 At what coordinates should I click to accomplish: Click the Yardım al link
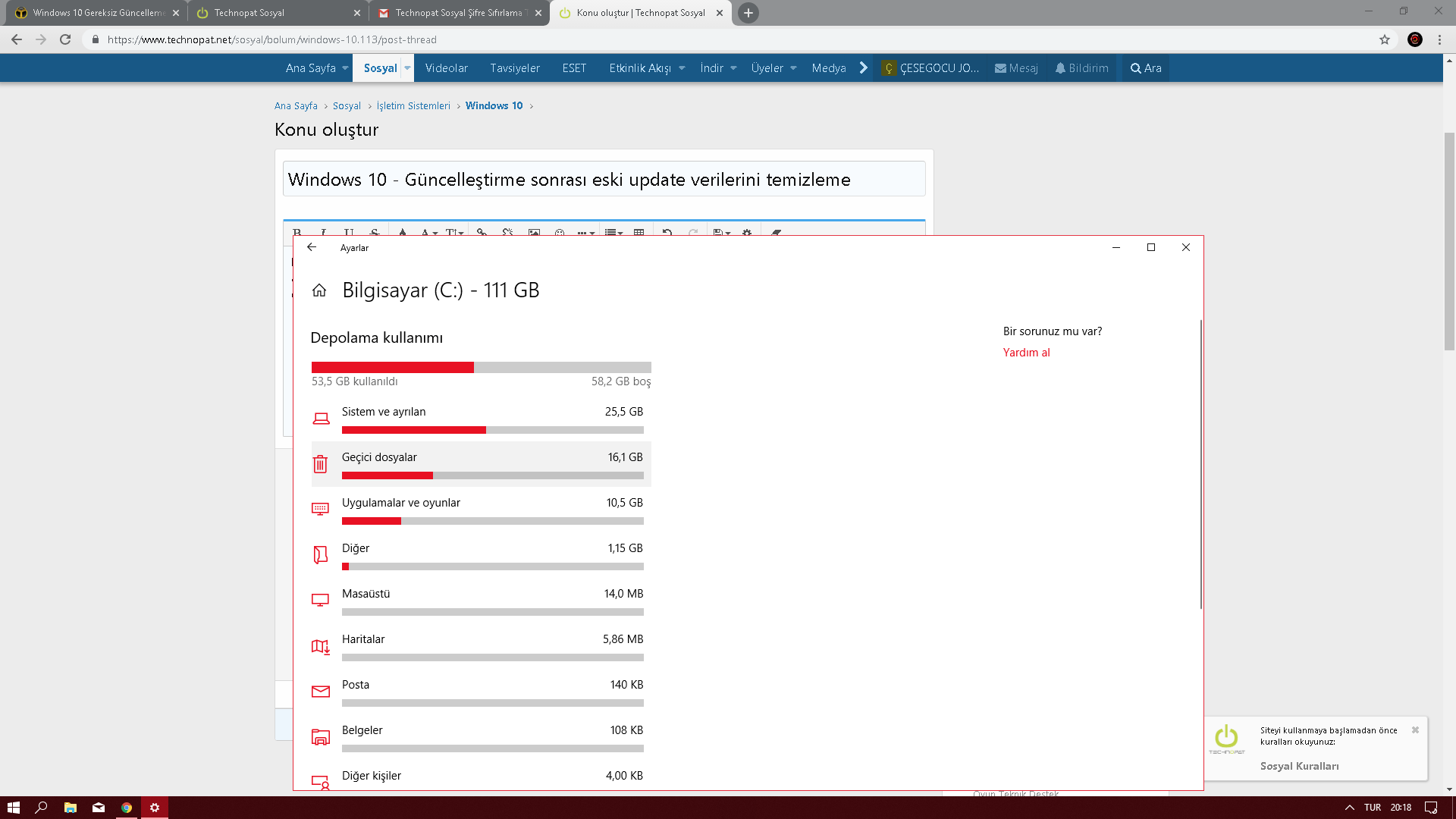[x=1026, y=353]
